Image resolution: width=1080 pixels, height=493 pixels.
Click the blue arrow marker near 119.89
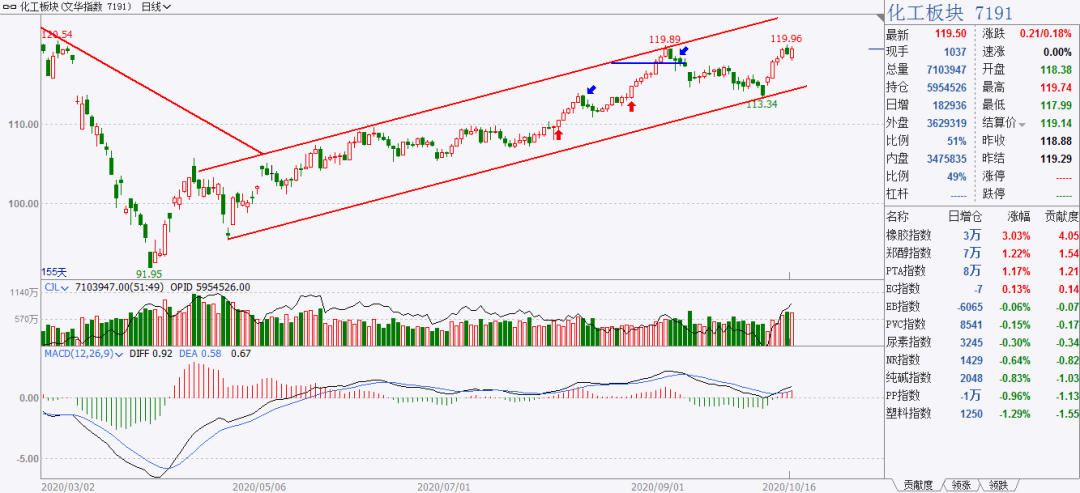[x=683, y=51]
